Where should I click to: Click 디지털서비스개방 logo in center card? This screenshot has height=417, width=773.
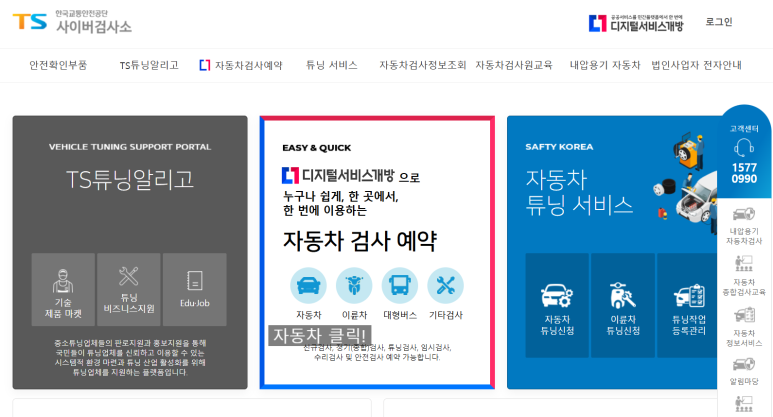click(338, 175)
